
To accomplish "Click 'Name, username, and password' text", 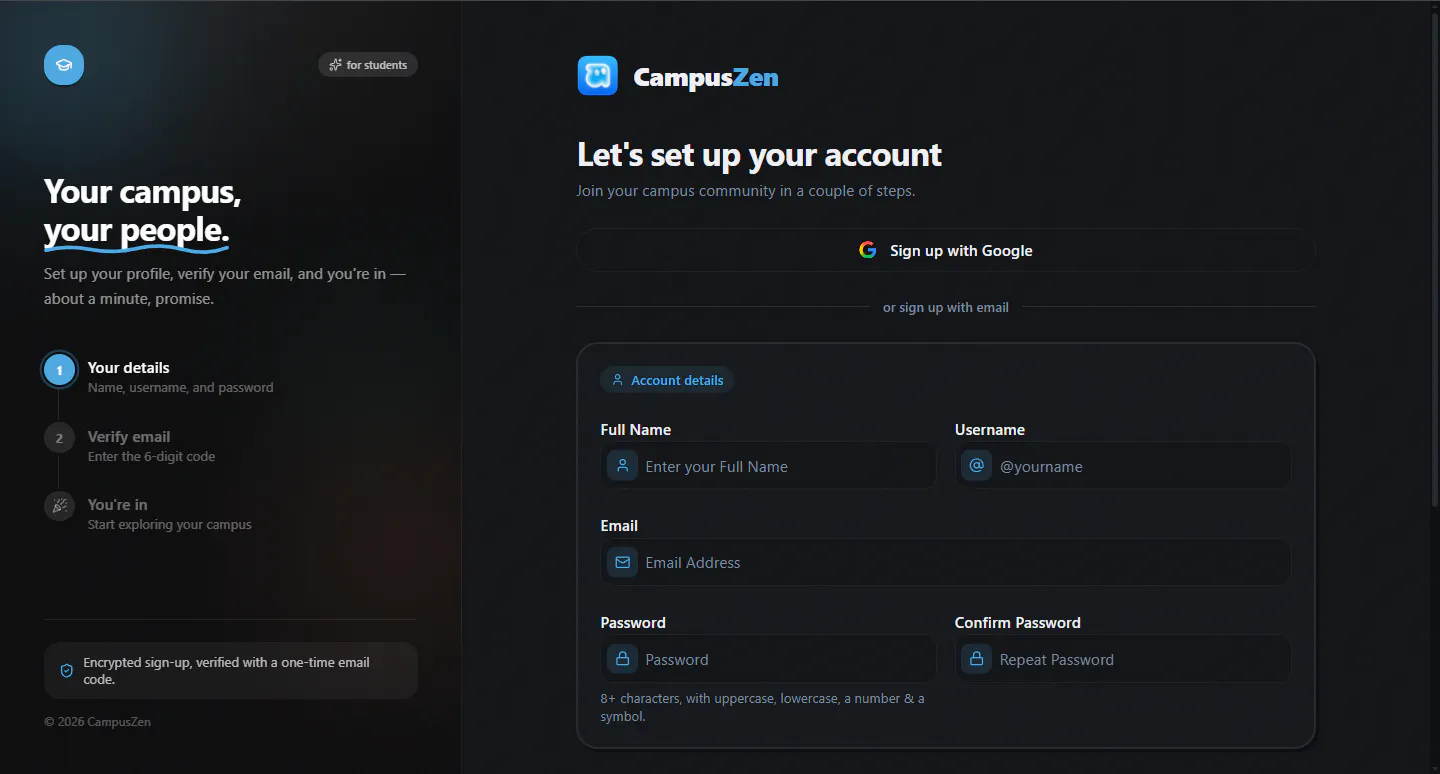I will pyautogui.click(x=181, y=387).
